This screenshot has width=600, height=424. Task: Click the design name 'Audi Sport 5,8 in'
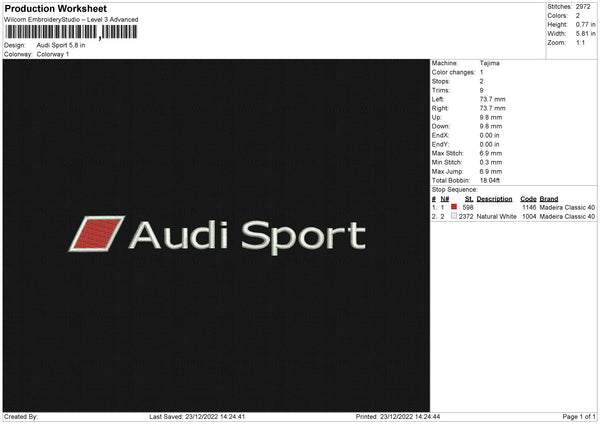coord(61,45)
